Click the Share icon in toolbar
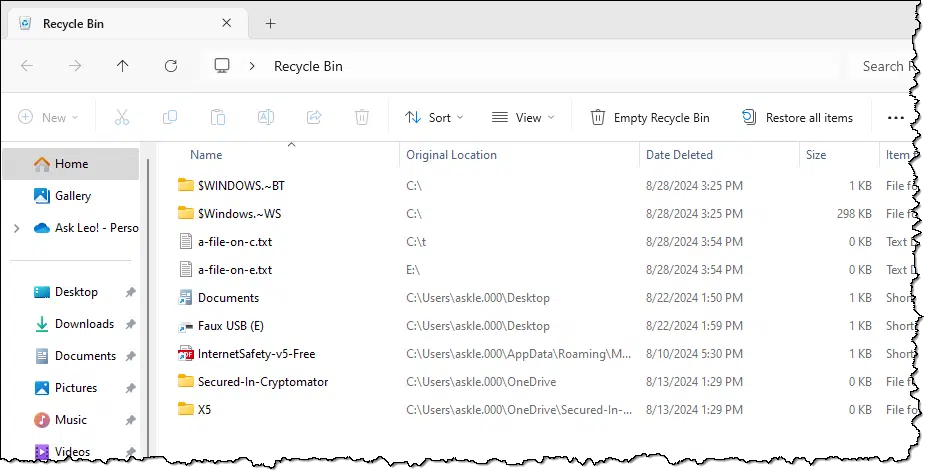Viewport: 931px width, 475px height. (314, 118)
